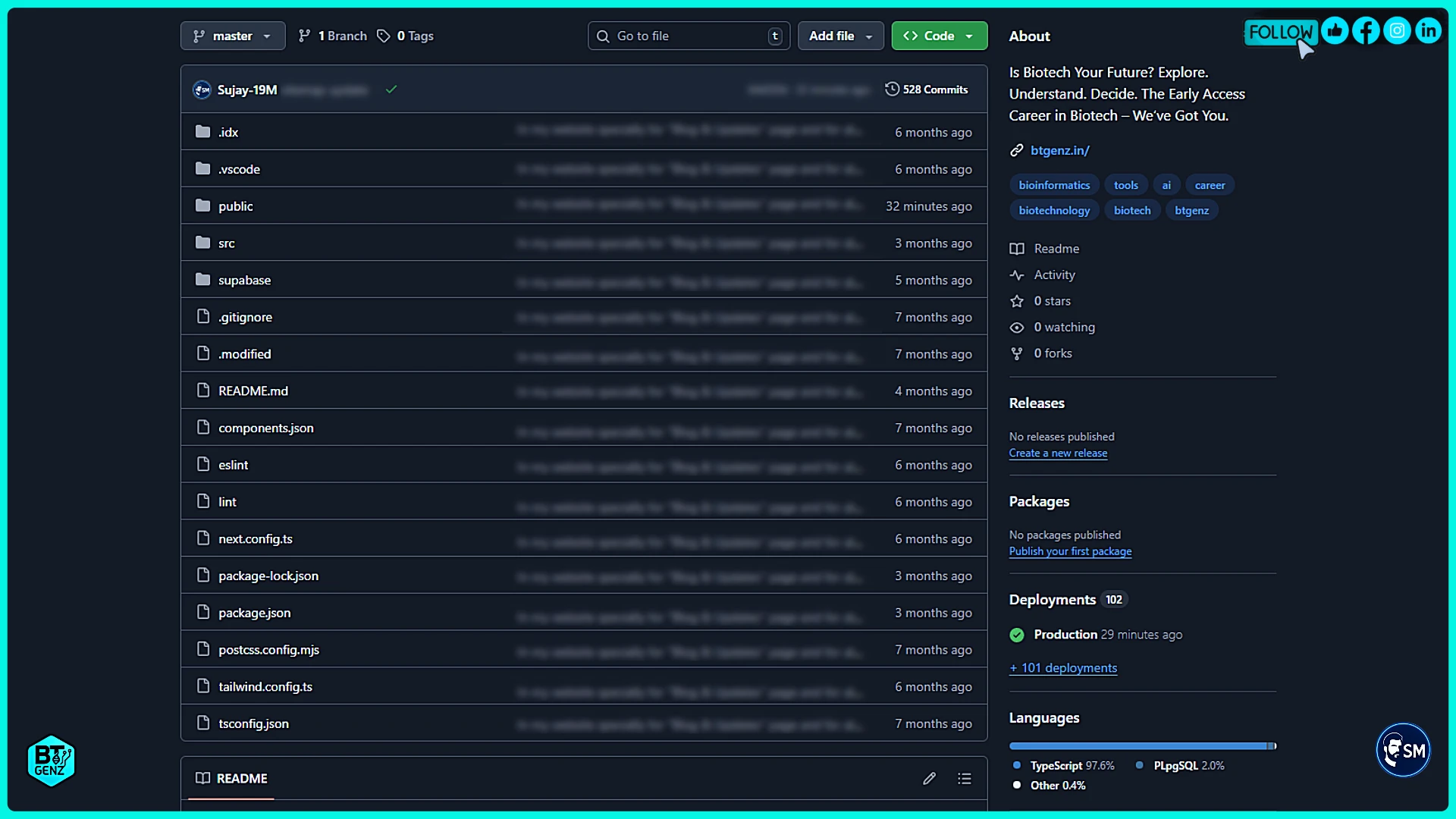Click the thumbs-up like icon

pyautogui.click(x=1335, y=31)
